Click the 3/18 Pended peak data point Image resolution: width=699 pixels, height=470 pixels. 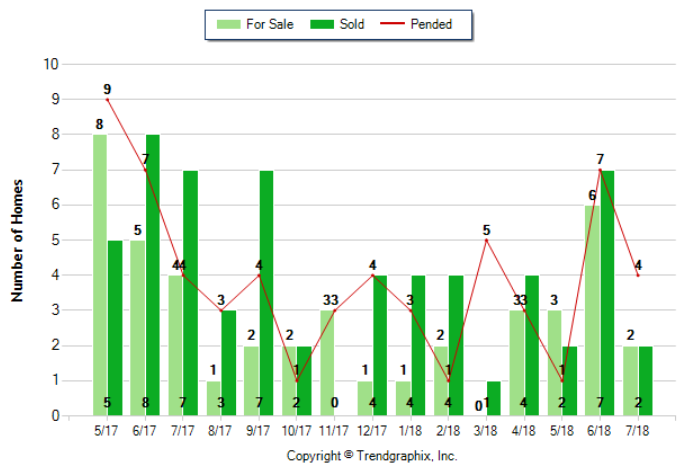click(486, 240)
